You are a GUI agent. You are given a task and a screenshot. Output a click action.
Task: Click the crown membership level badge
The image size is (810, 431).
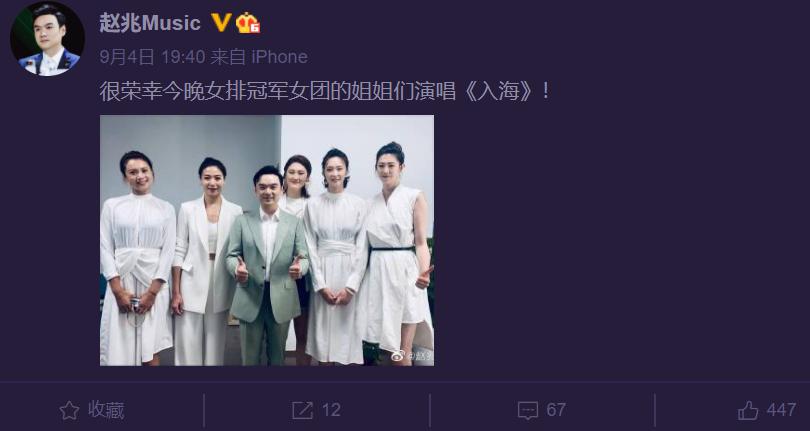point(248,23)
